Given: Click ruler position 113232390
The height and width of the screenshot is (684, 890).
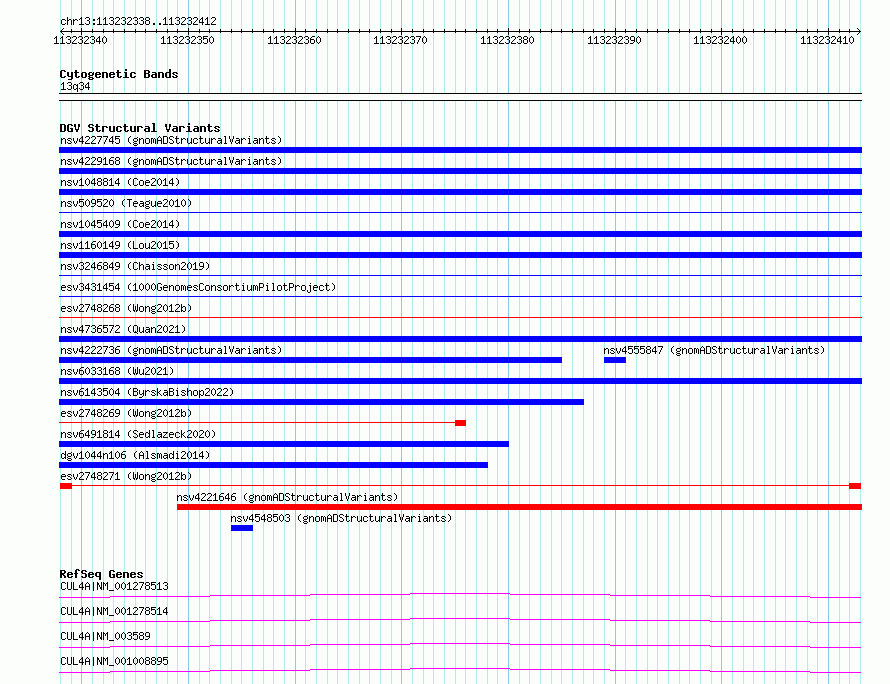Looking at the screenshot, I should coord(614,40).
